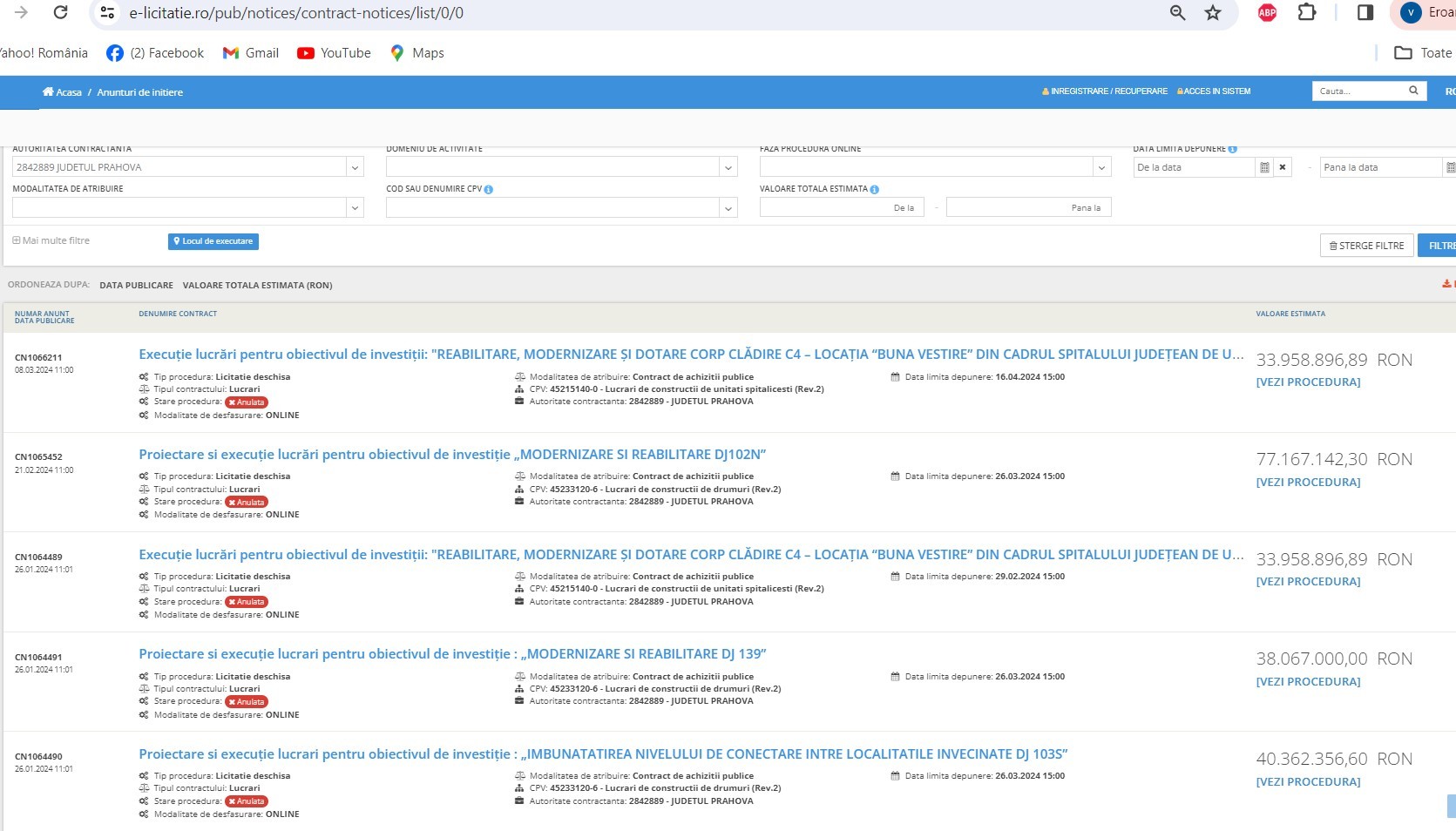Open the AdBlock Plus extension icon
1456x831 pixels.
1267,12
